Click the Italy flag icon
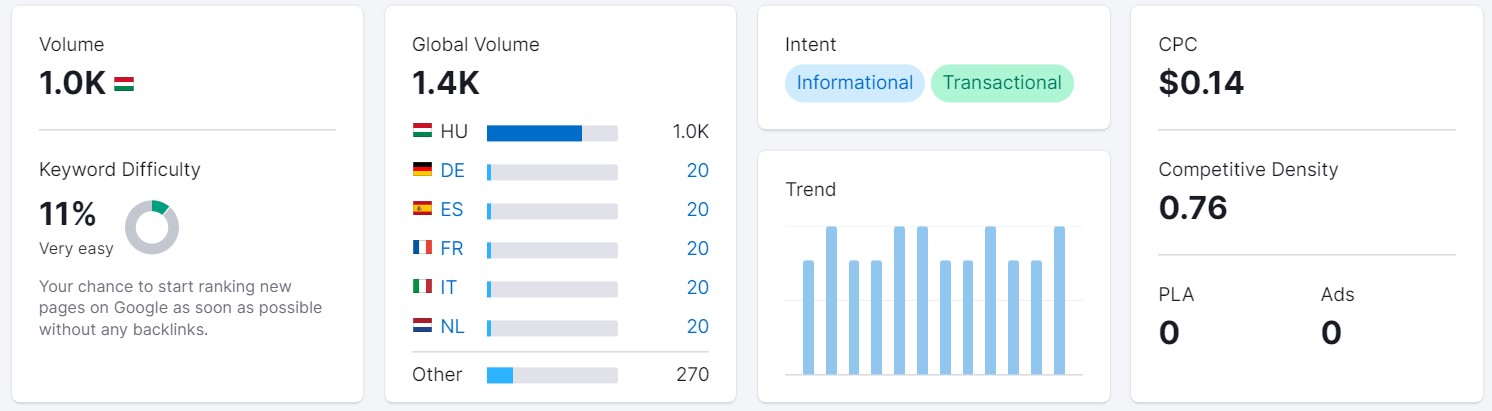The width and height of the screenshot is (1492, 411). [x=422, y=287]
